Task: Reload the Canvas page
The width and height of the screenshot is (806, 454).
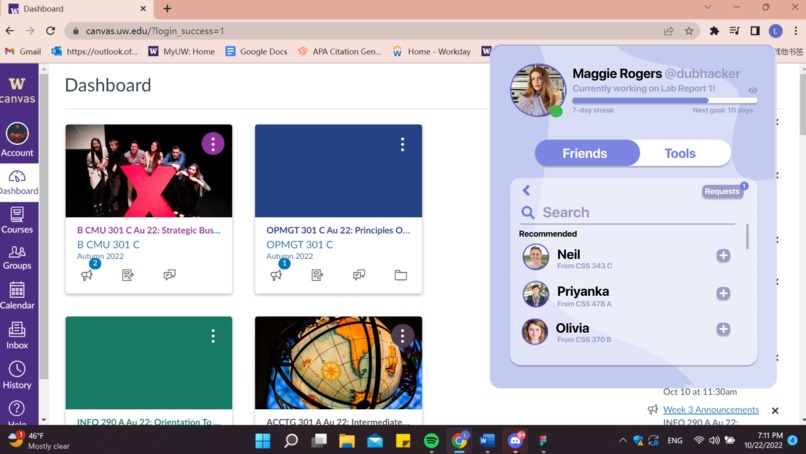Action: point(50,31)
